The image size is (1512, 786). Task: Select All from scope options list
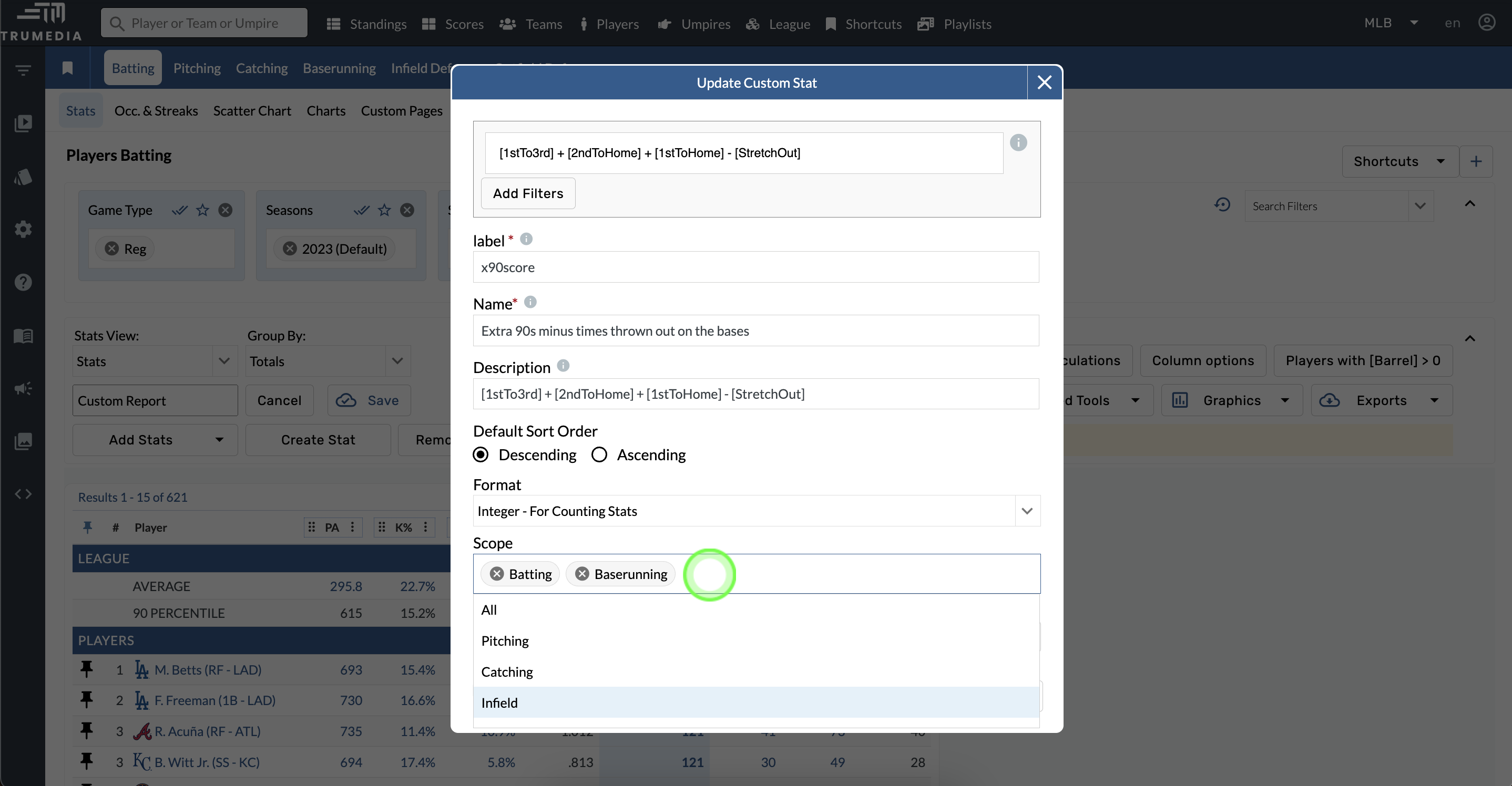pyautogui.click(x=489, y=609)
